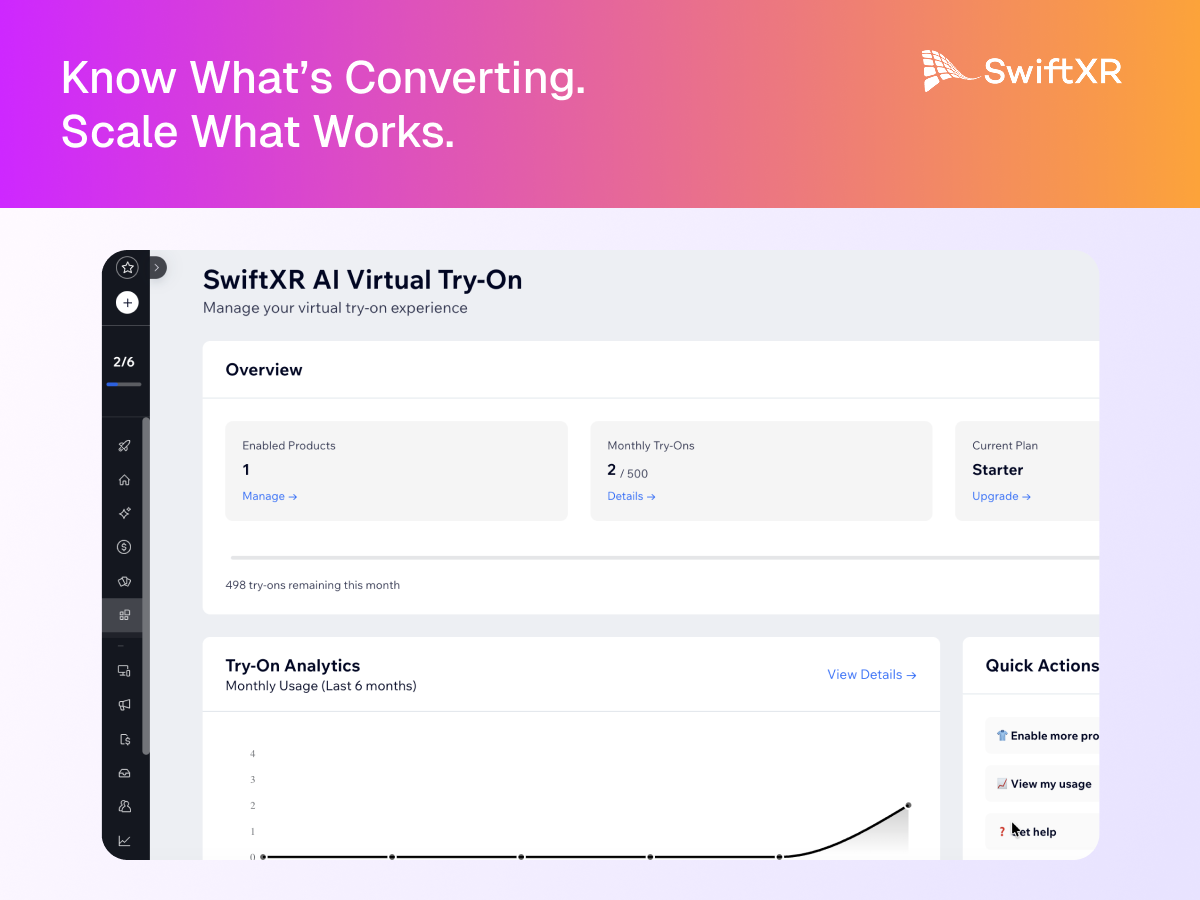Click the white plus button in sidebar
Viewport: 1200px width, 900px height.
coord(127,302)
